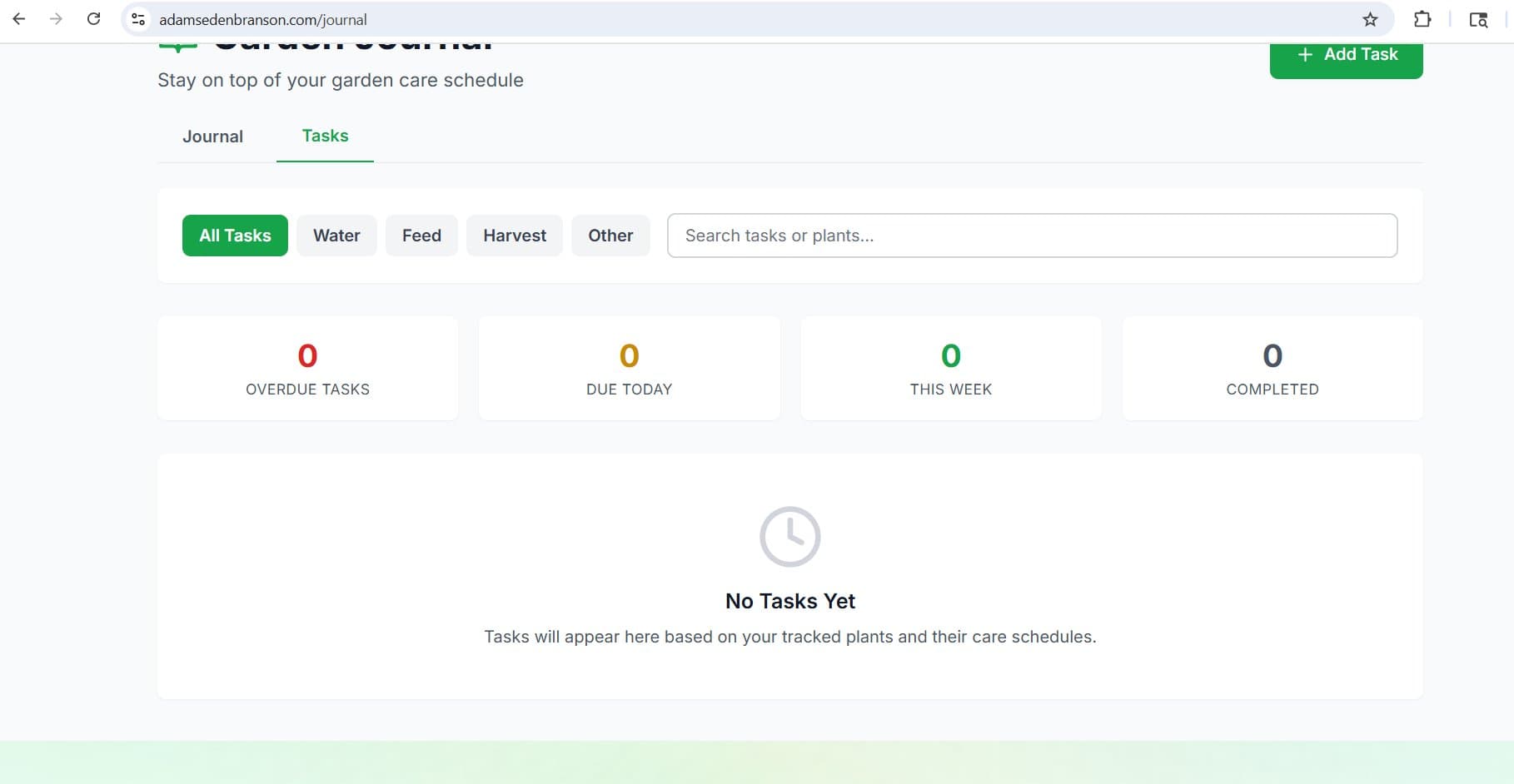Select the Other filter chip
This screenshot has width=1514, height=784.
coord(610,235)
